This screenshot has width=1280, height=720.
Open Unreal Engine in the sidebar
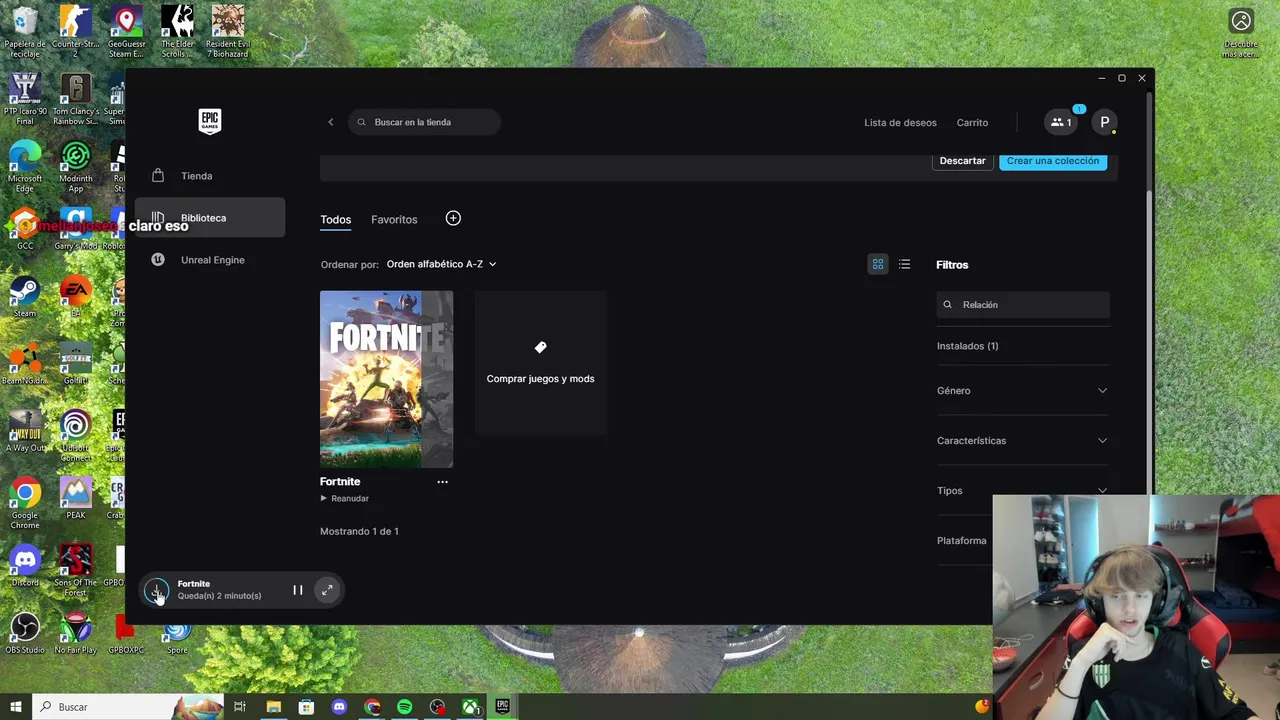210,260
